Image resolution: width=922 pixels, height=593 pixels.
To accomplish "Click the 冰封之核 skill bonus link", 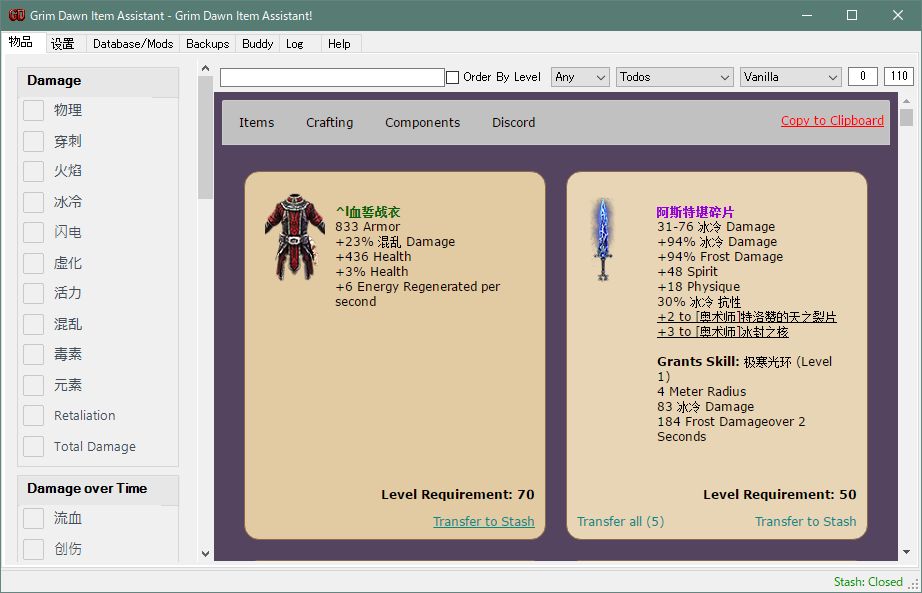I will pyautogui.click(x=723, y=332).
